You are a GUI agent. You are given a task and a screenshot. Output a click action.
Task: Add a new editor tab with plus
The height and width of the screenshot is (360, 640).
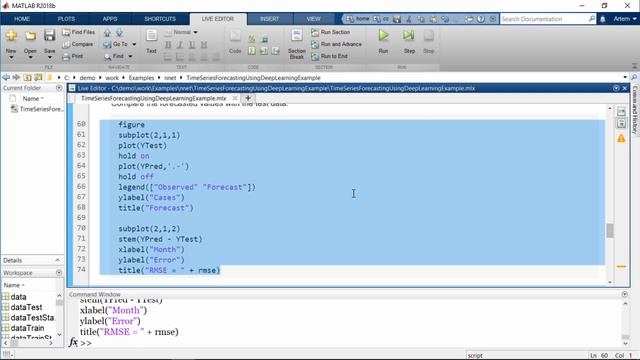point(248,98)
